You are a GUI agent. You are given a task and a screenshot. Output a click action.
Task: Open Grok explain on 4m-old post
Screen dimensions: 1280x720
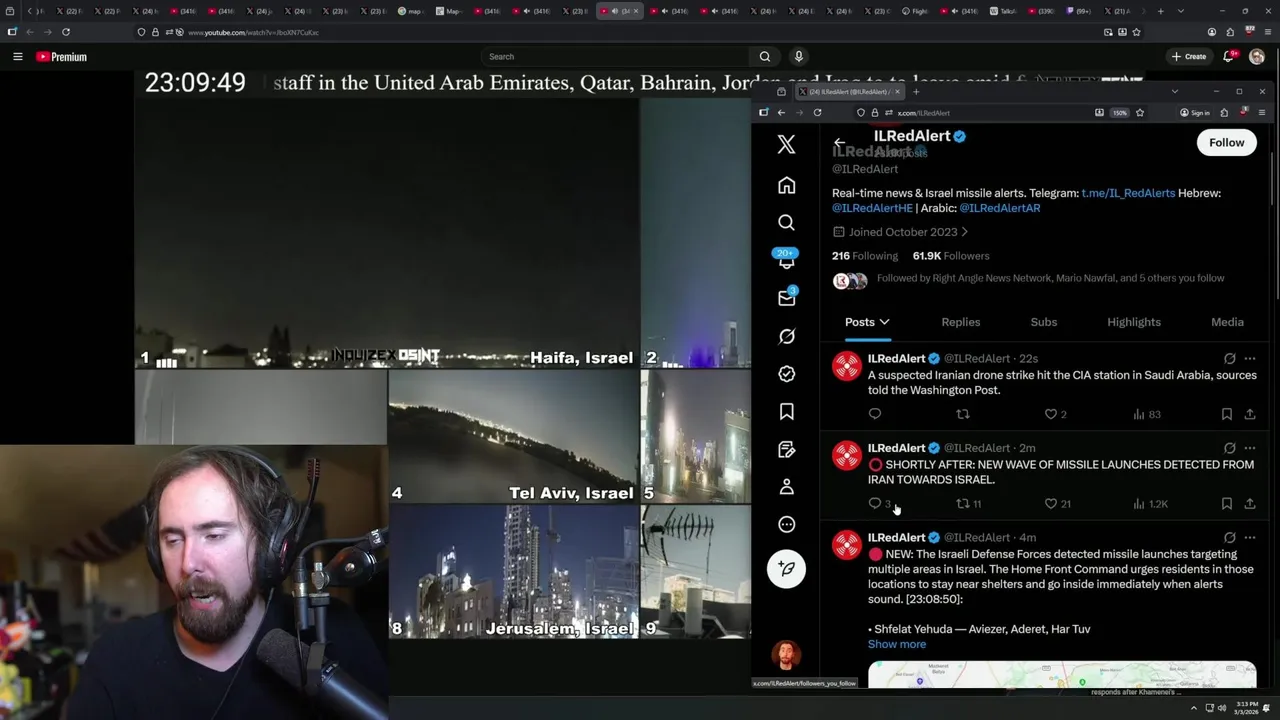1229,537
